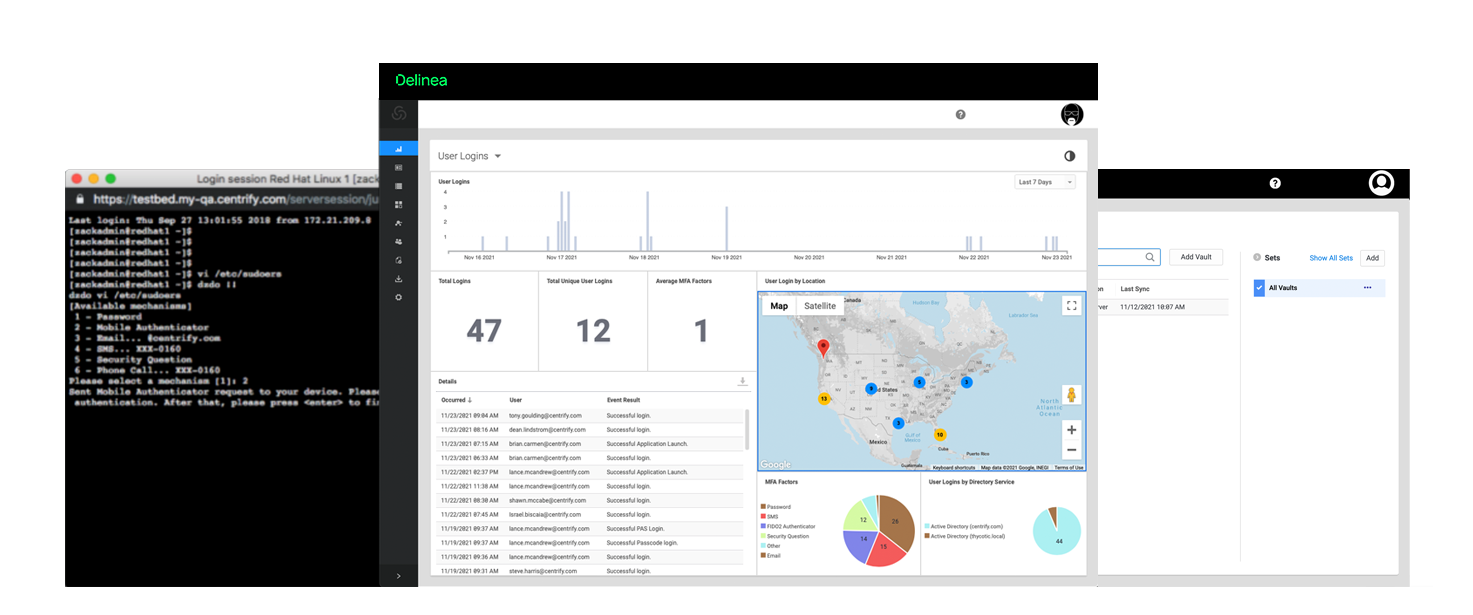The height and width of the screenshot is (615, 1473).
Task: Toggle the dark mode contrast icon
Action: click(x=1068, y=155)
